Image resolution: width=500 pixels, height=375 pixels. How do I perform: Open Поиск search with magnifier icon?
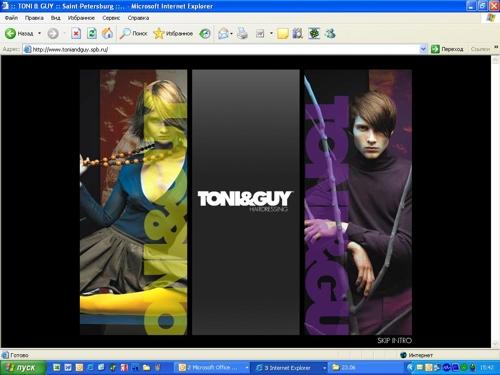coord(133,33)
